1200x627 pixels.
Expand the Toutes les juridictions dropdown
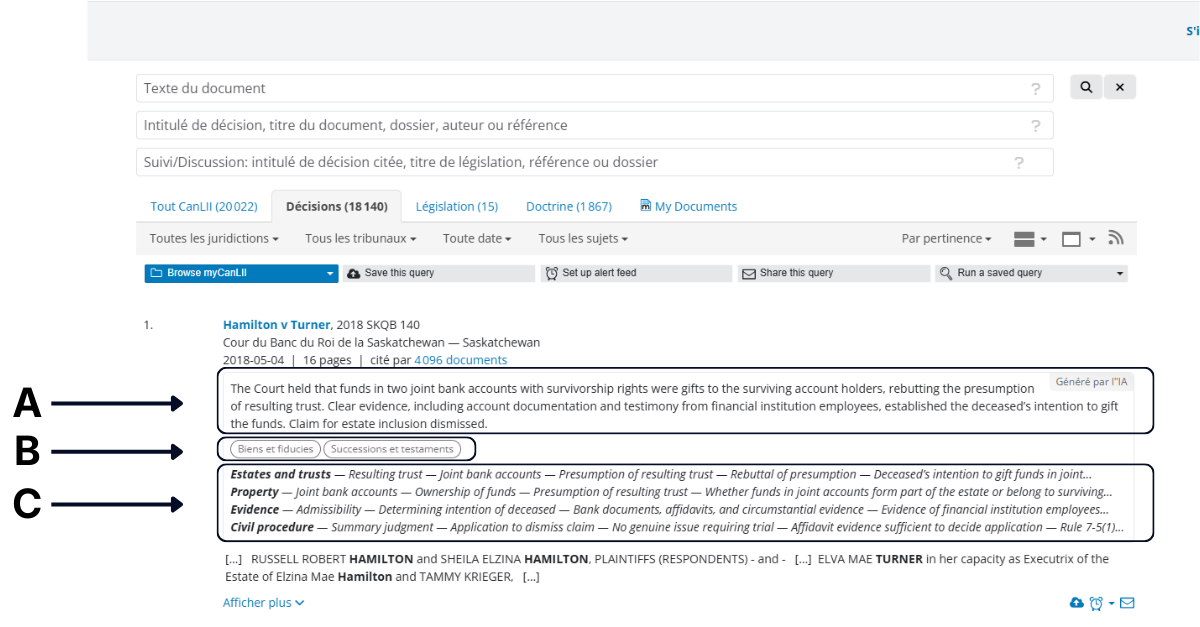pos(213,239)
